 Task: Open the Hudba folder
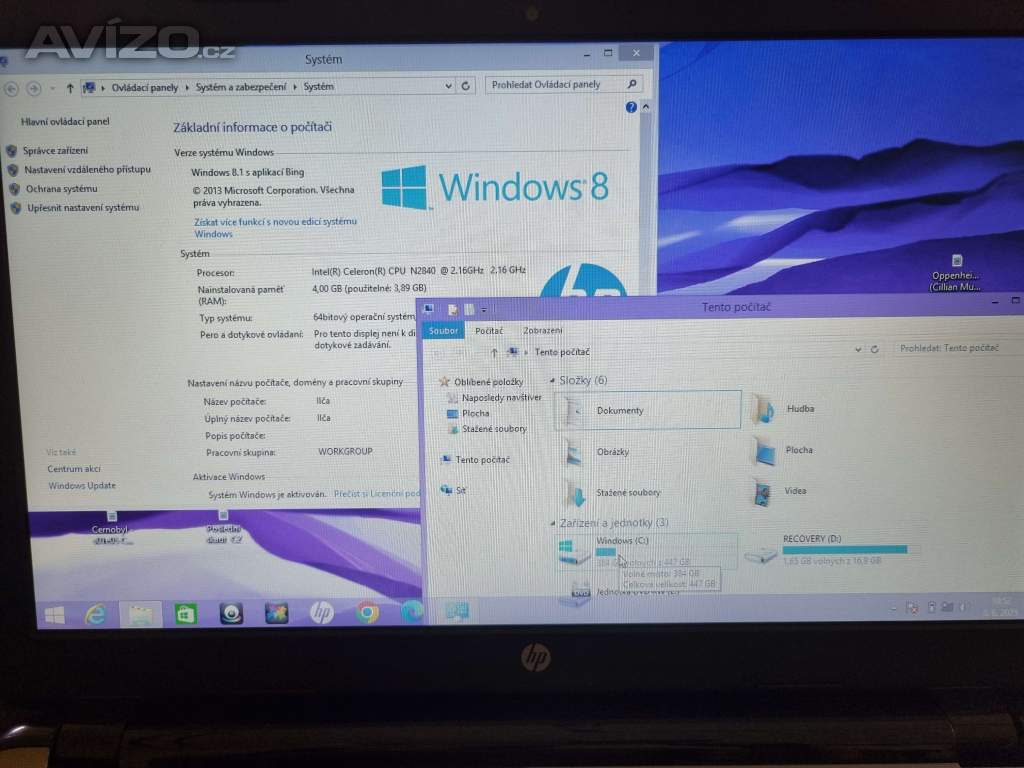(x=784, y=409)
